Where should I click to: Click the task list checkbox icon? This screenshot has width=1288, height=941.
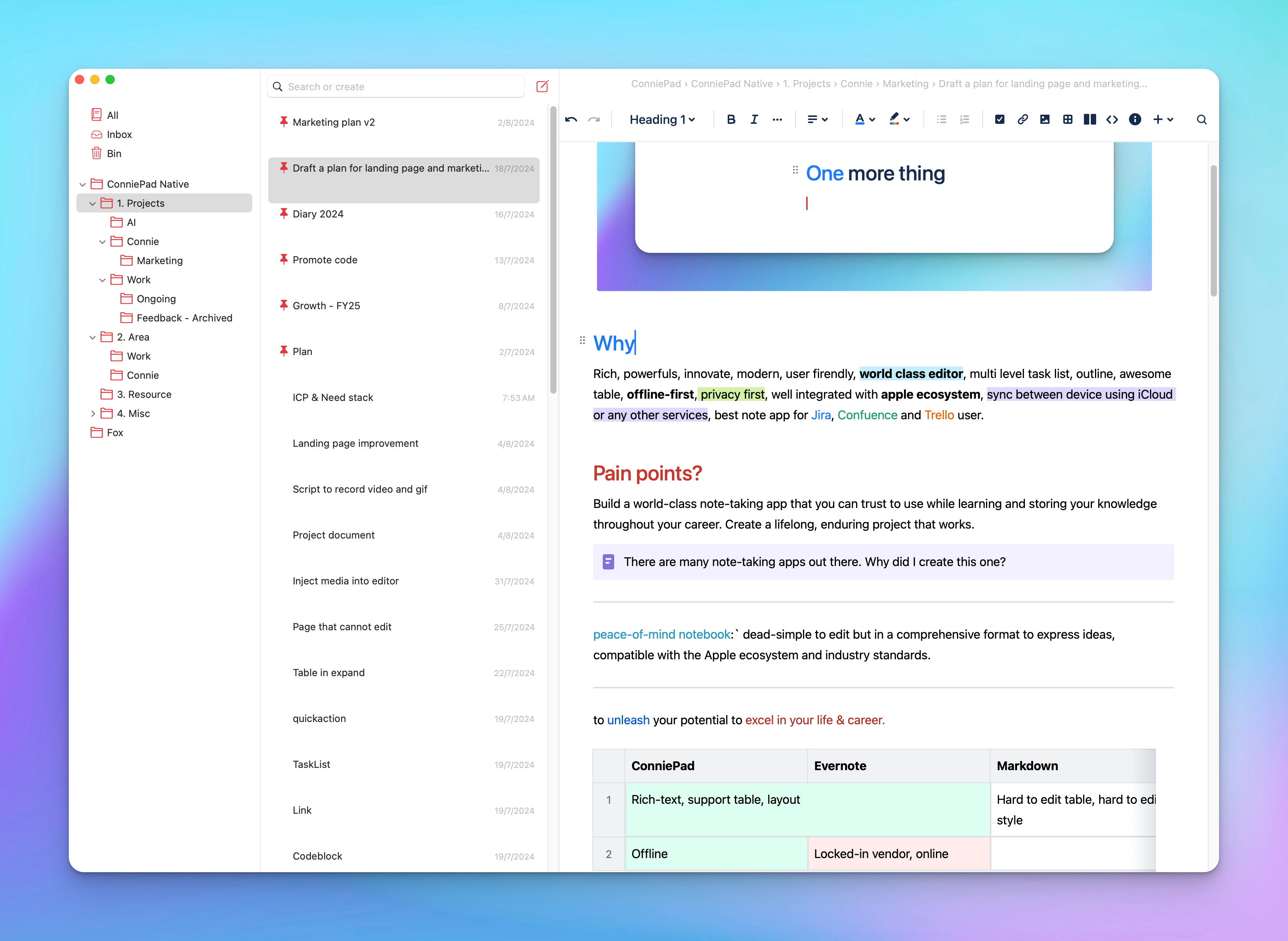[1000, 120]
